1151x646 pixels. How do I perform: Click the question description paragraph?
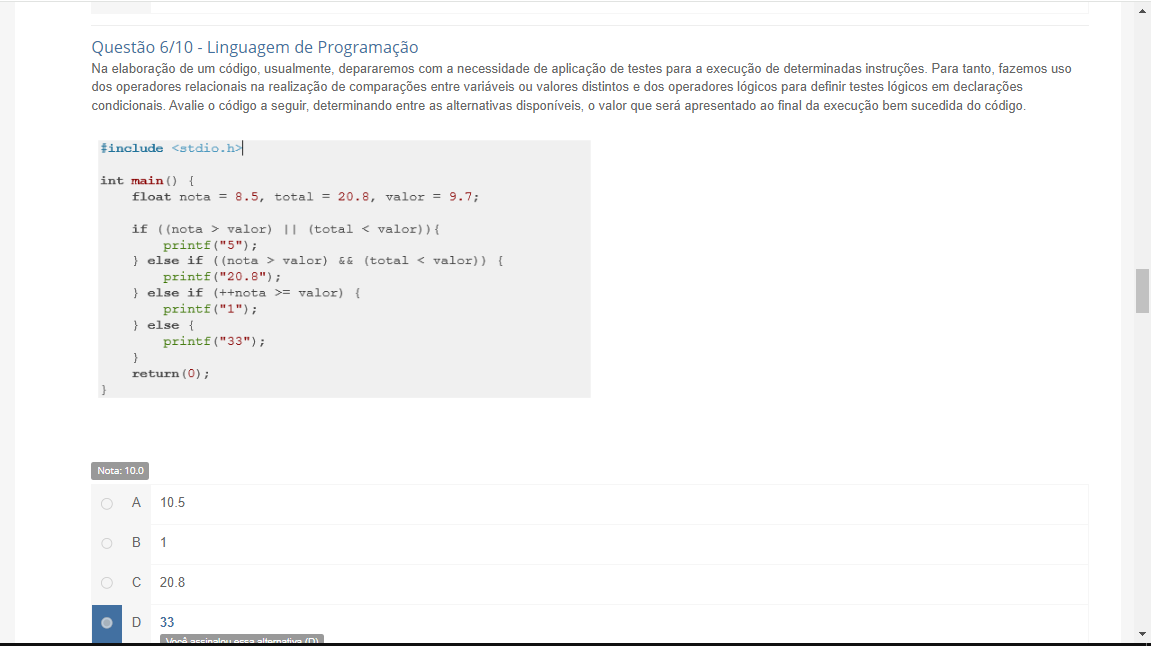pyautogui.click(x=580, y=87)
